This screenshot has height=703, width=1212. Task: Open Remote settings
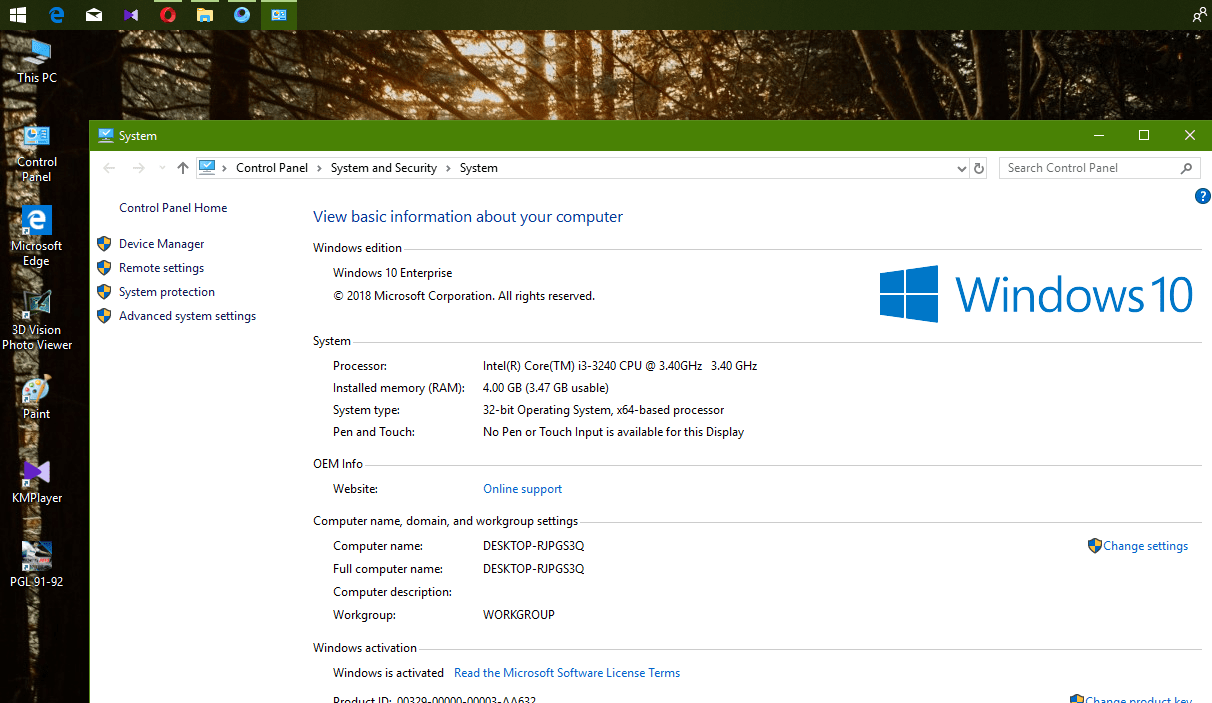point(161,268)
